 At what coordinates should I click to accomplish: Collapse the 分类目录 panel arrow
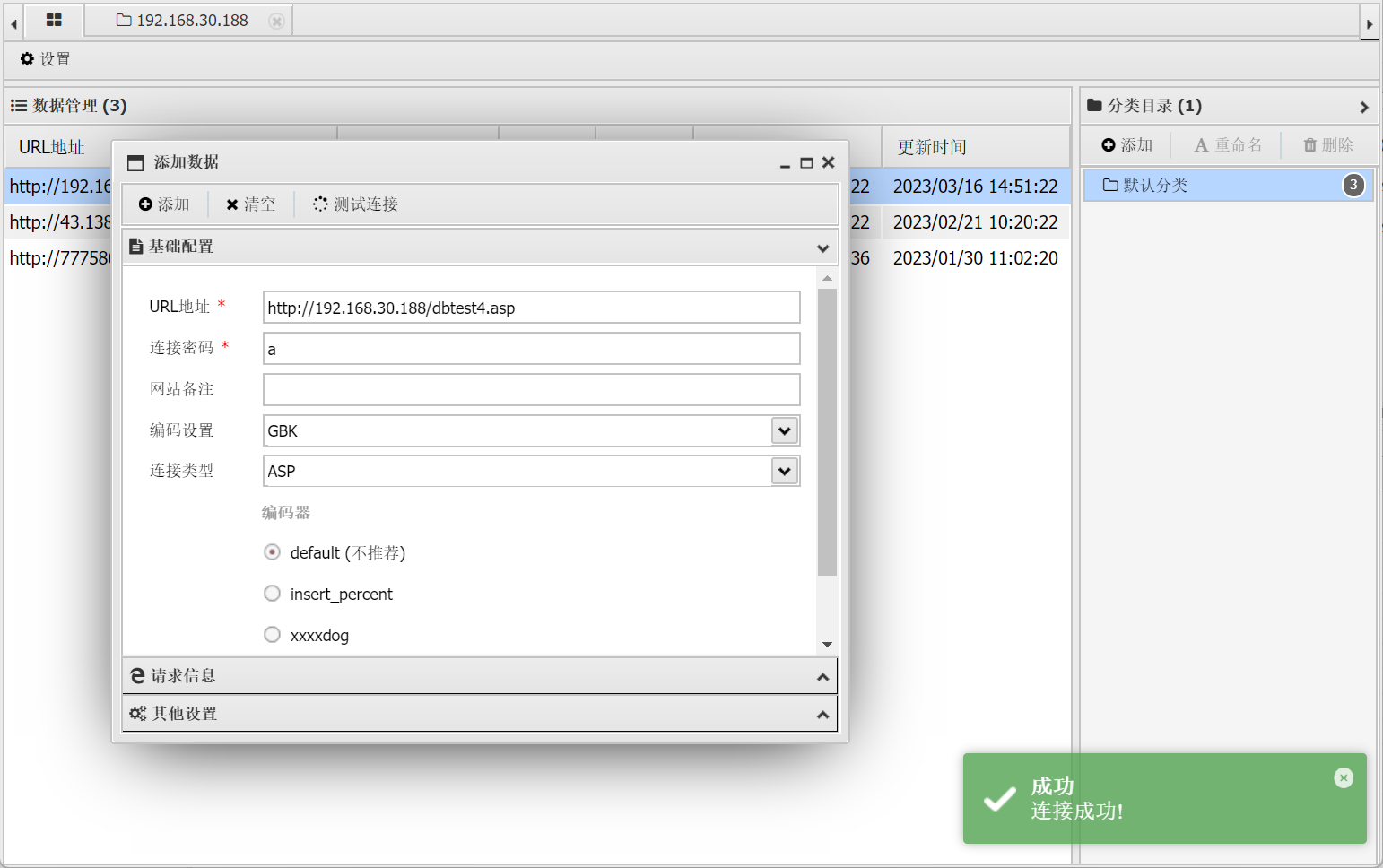1364,107
